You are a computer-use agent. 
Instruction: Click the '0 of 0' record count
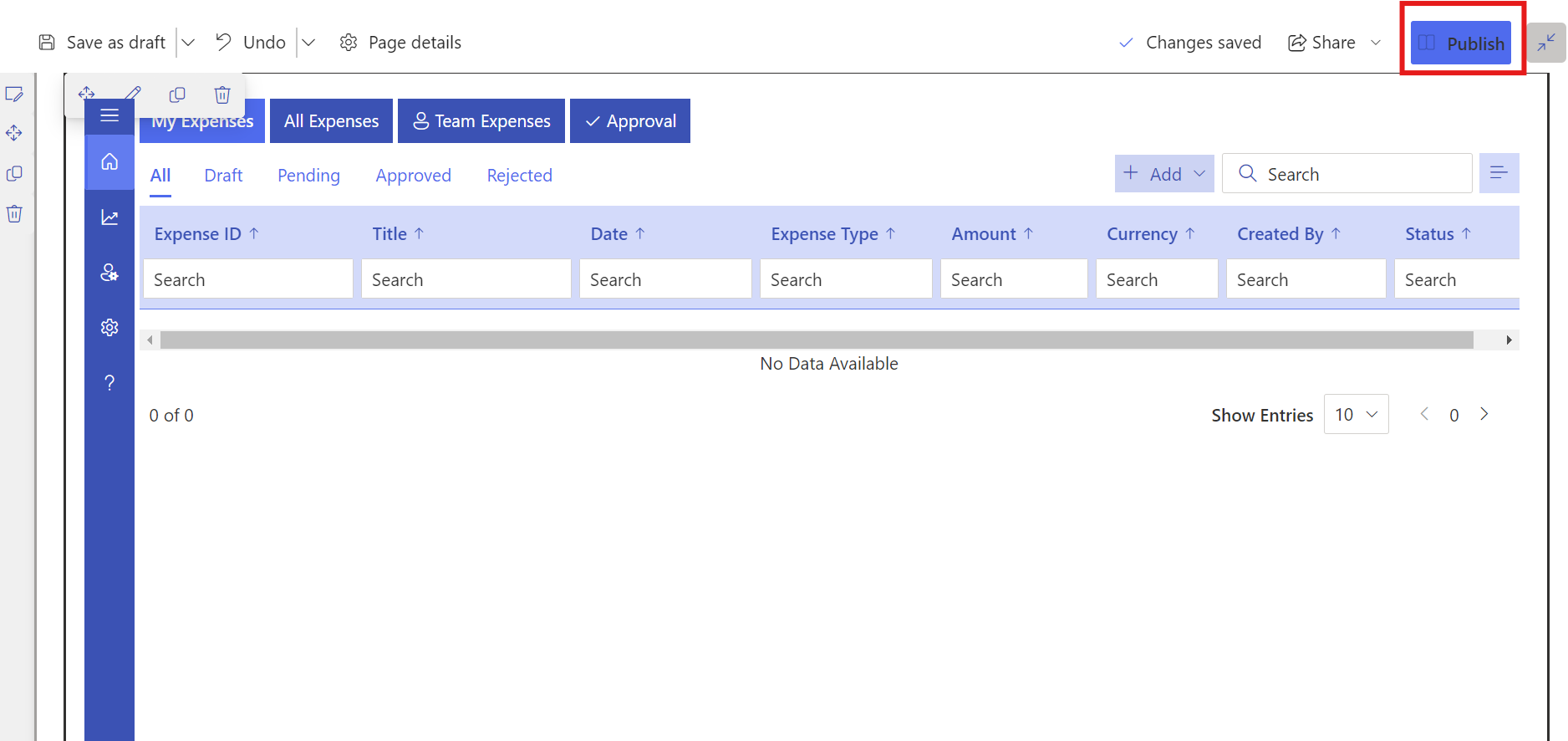[171, 416]
